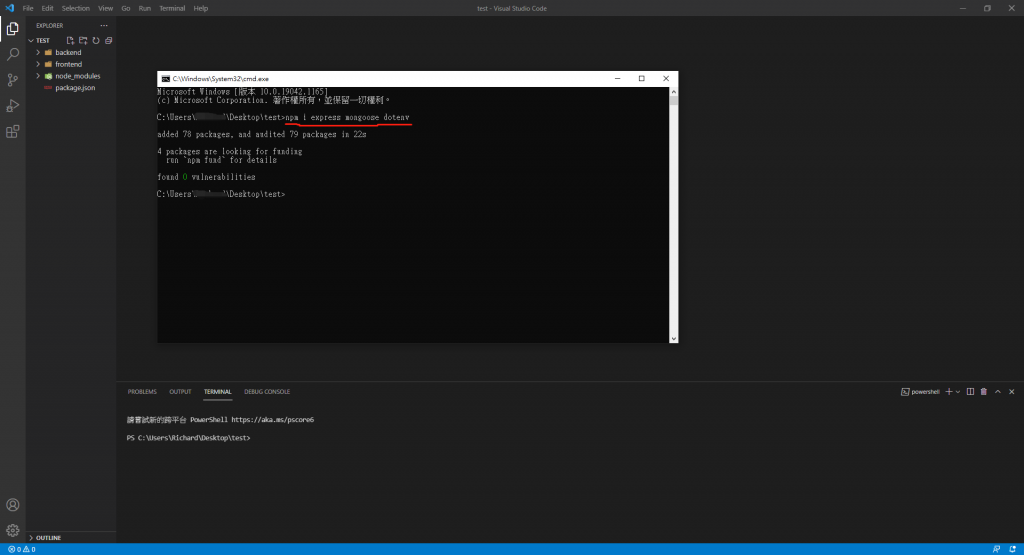Kill the terminal with trash icon
The width and height of the screenshot is (1024, 555).
pyautogui.click(x=984, y=392)
